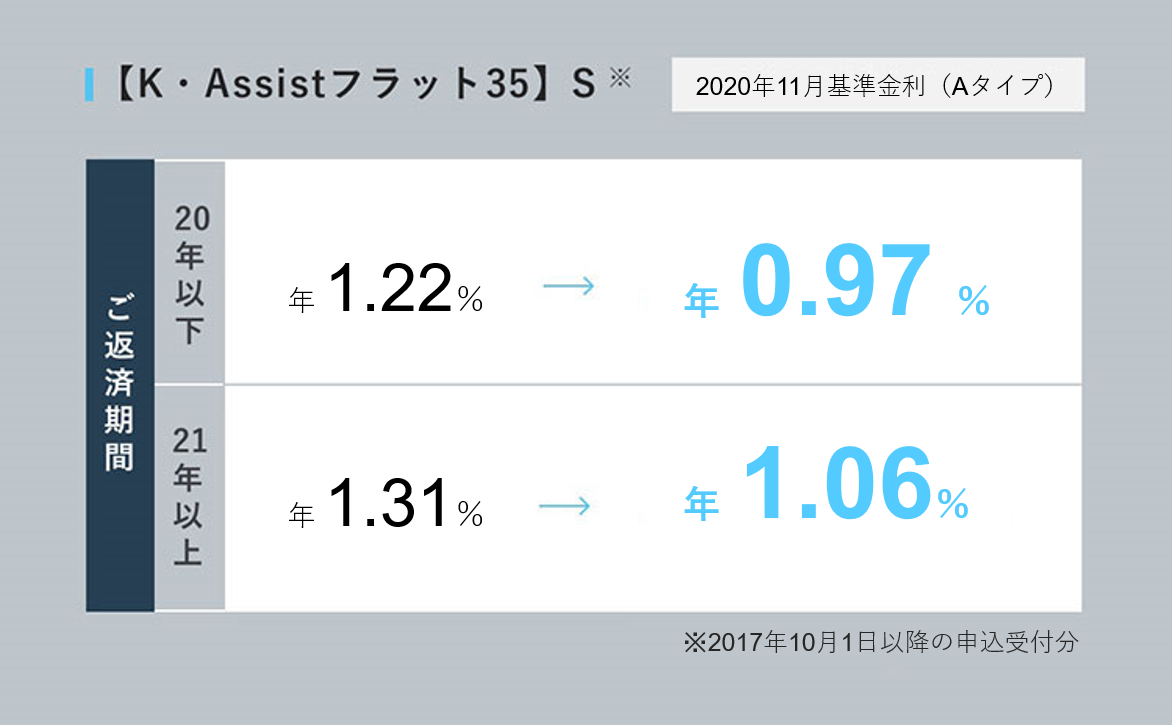
Task: Click the ご返済期間 dark header column
Action: pos(120,386)
